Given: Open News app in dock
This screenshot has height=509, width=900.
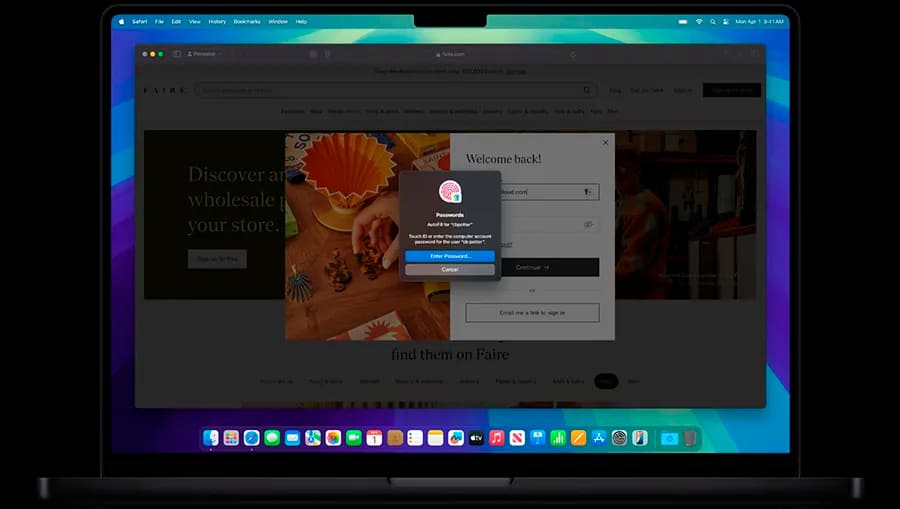Looking at the screenshot, I should coord(517,438).
